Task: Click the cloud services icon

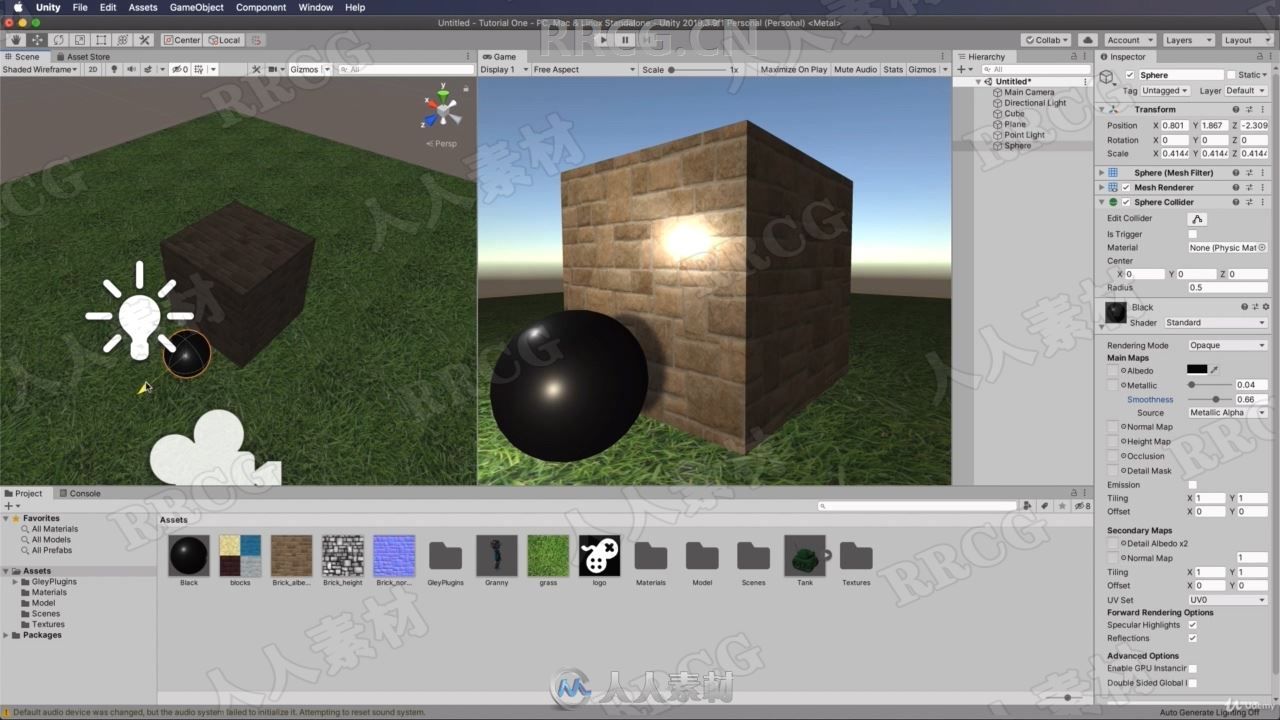Action: [1088, 40]
